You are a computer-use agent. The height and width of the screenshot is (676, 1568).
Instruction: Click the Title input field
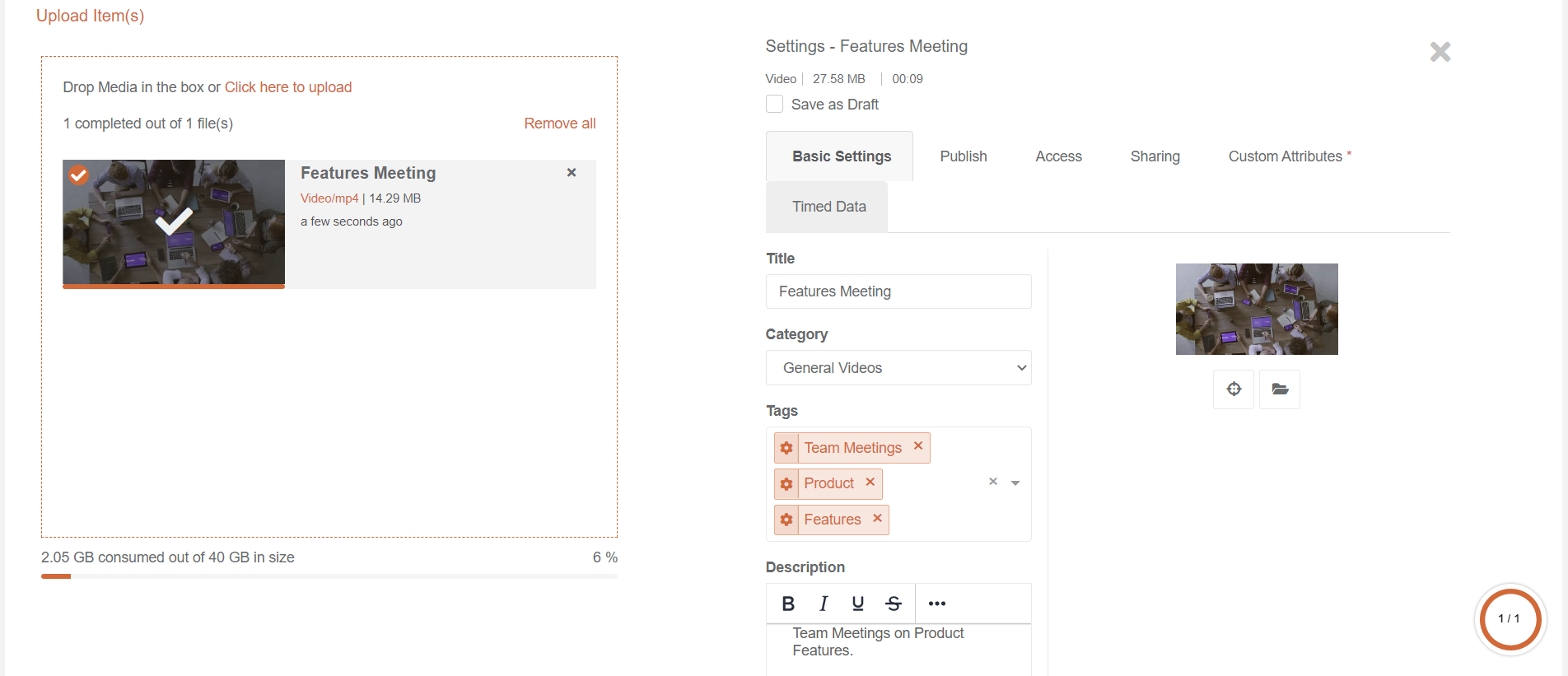coord(898,291)
